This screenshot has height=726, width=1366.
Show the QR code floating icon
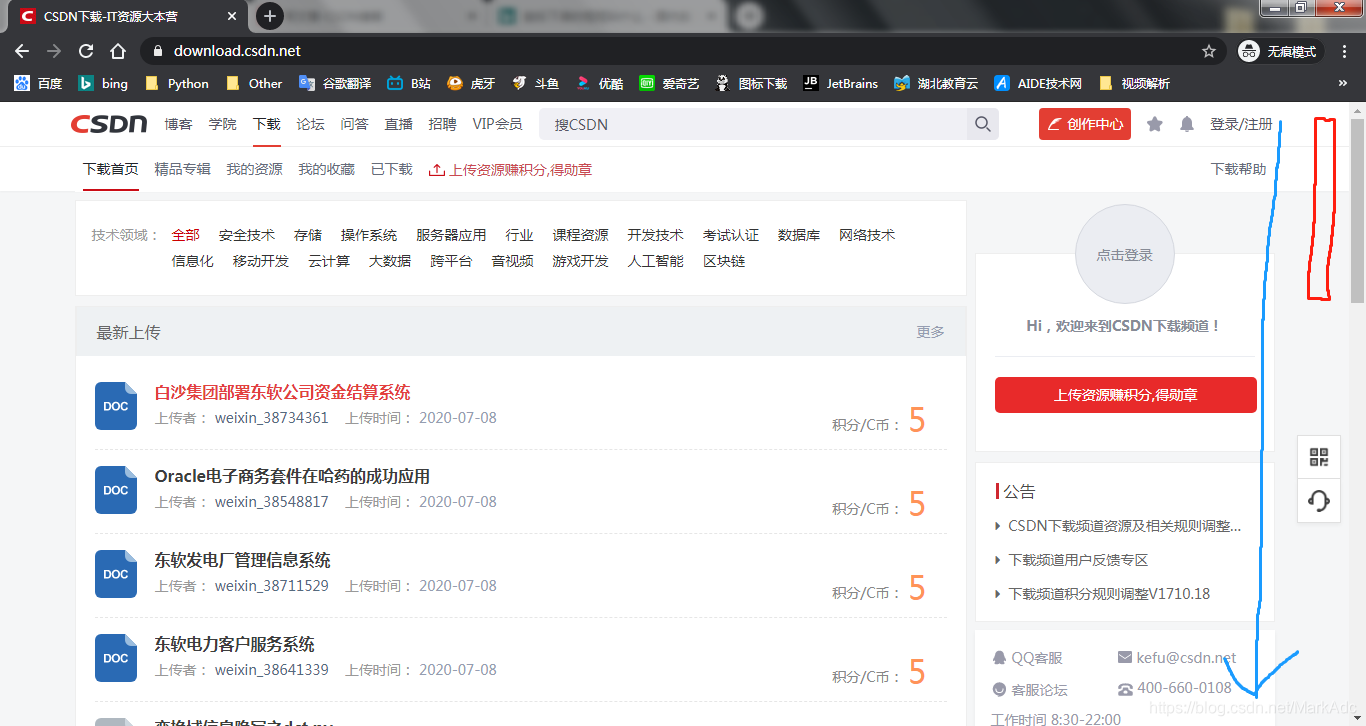coord(1319,458)
